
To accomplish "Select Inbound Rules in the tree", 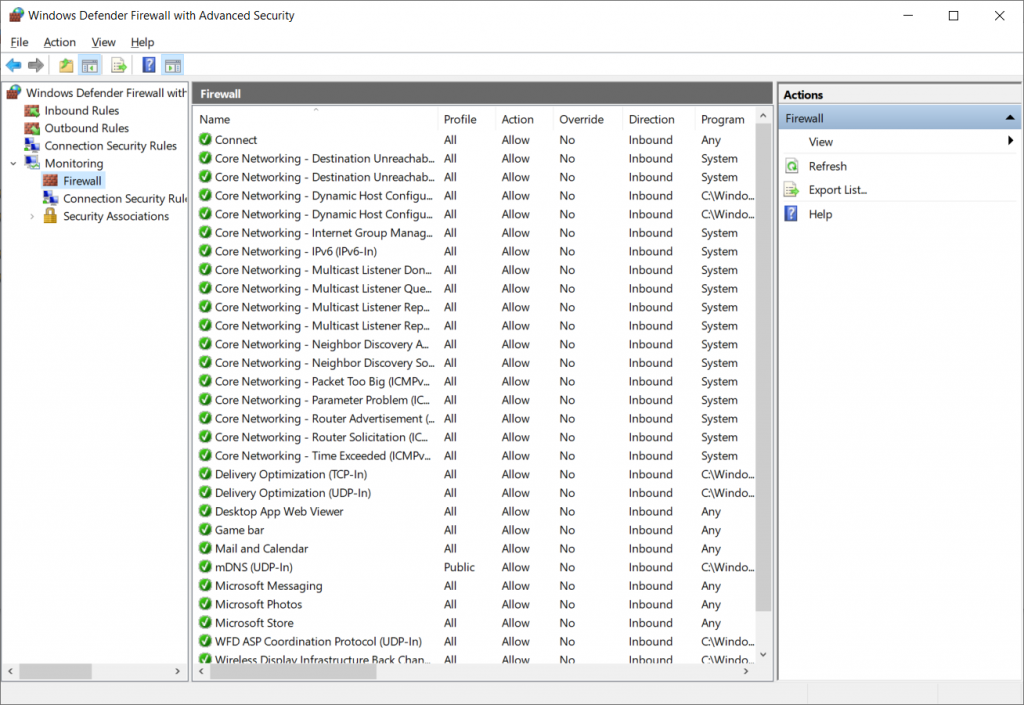I will [x=82, y=110].
